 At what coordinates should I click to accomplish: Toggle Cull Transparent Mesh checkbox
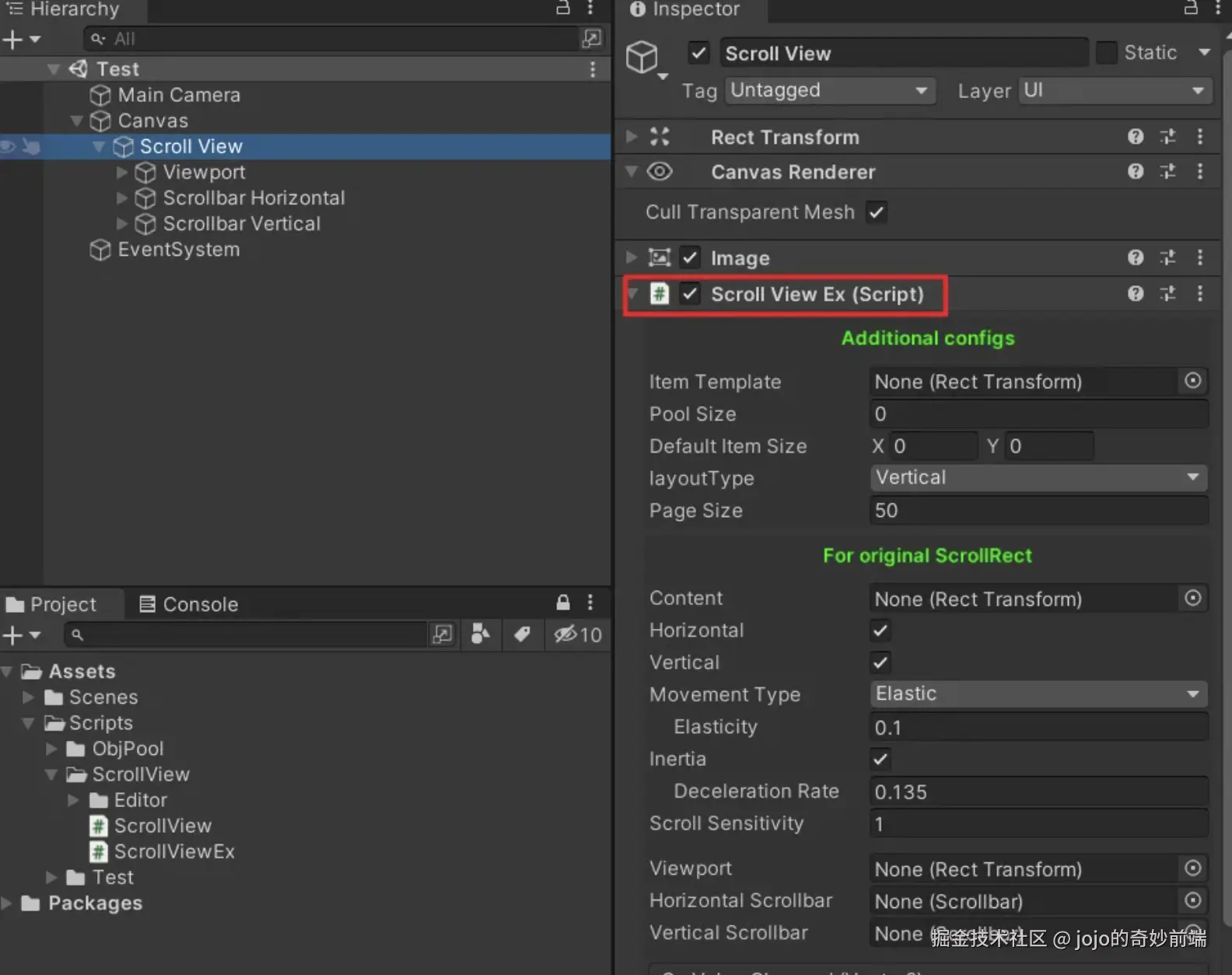pos(877,211)
